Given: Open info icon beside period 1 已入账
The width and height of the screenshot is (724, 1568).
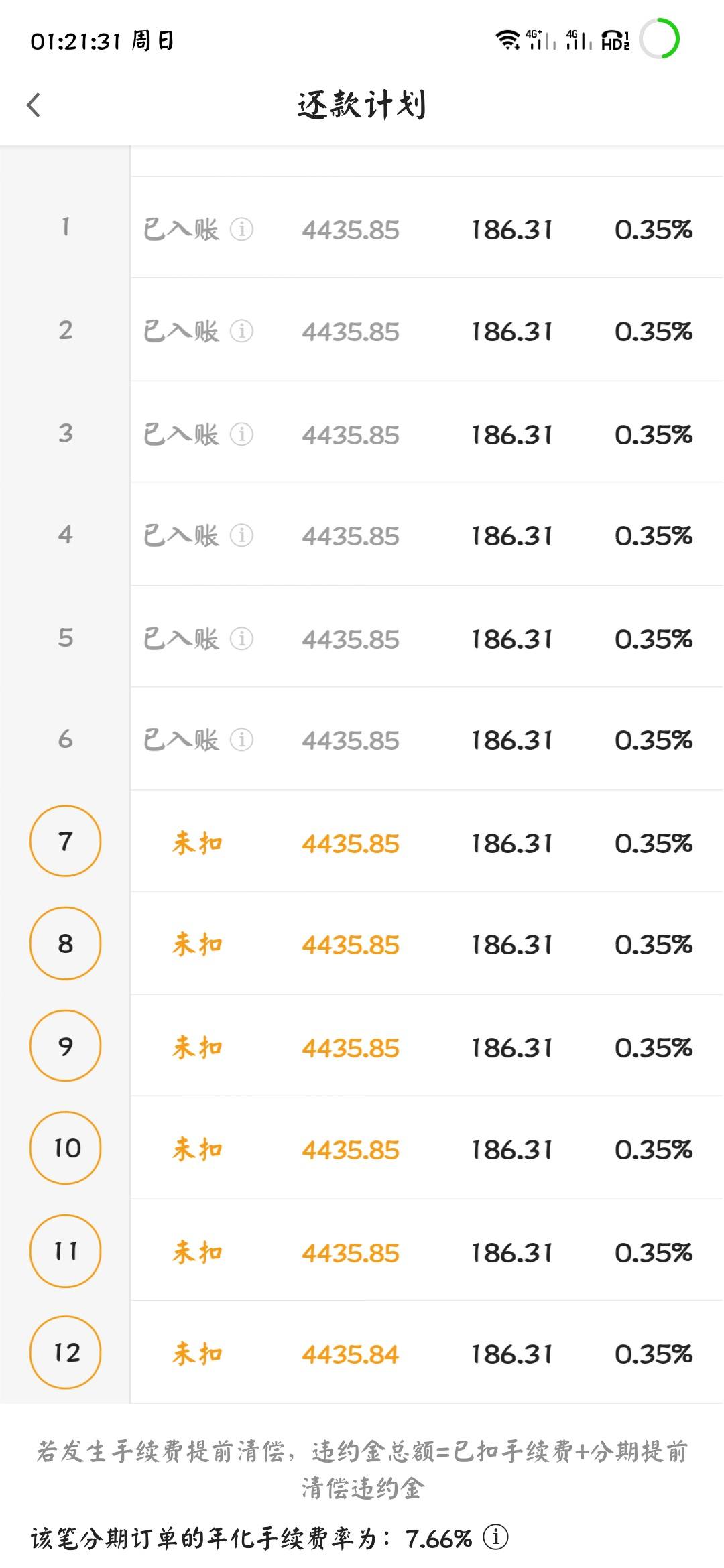Looking at the screenshot, I should click(241, 229).
